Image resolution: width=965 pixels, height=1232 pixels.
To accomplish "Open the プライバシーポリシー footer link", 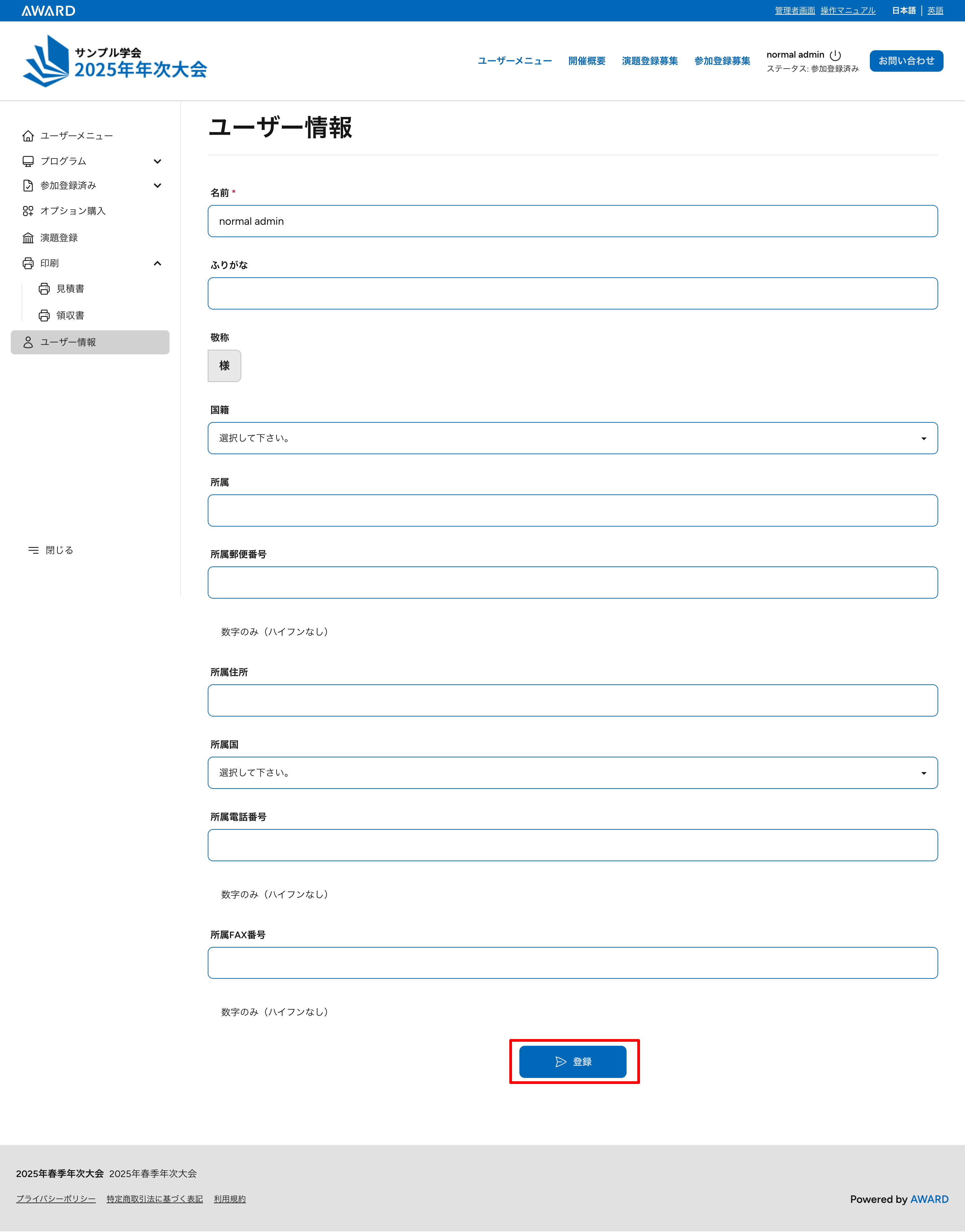I will click(56, 1199).
